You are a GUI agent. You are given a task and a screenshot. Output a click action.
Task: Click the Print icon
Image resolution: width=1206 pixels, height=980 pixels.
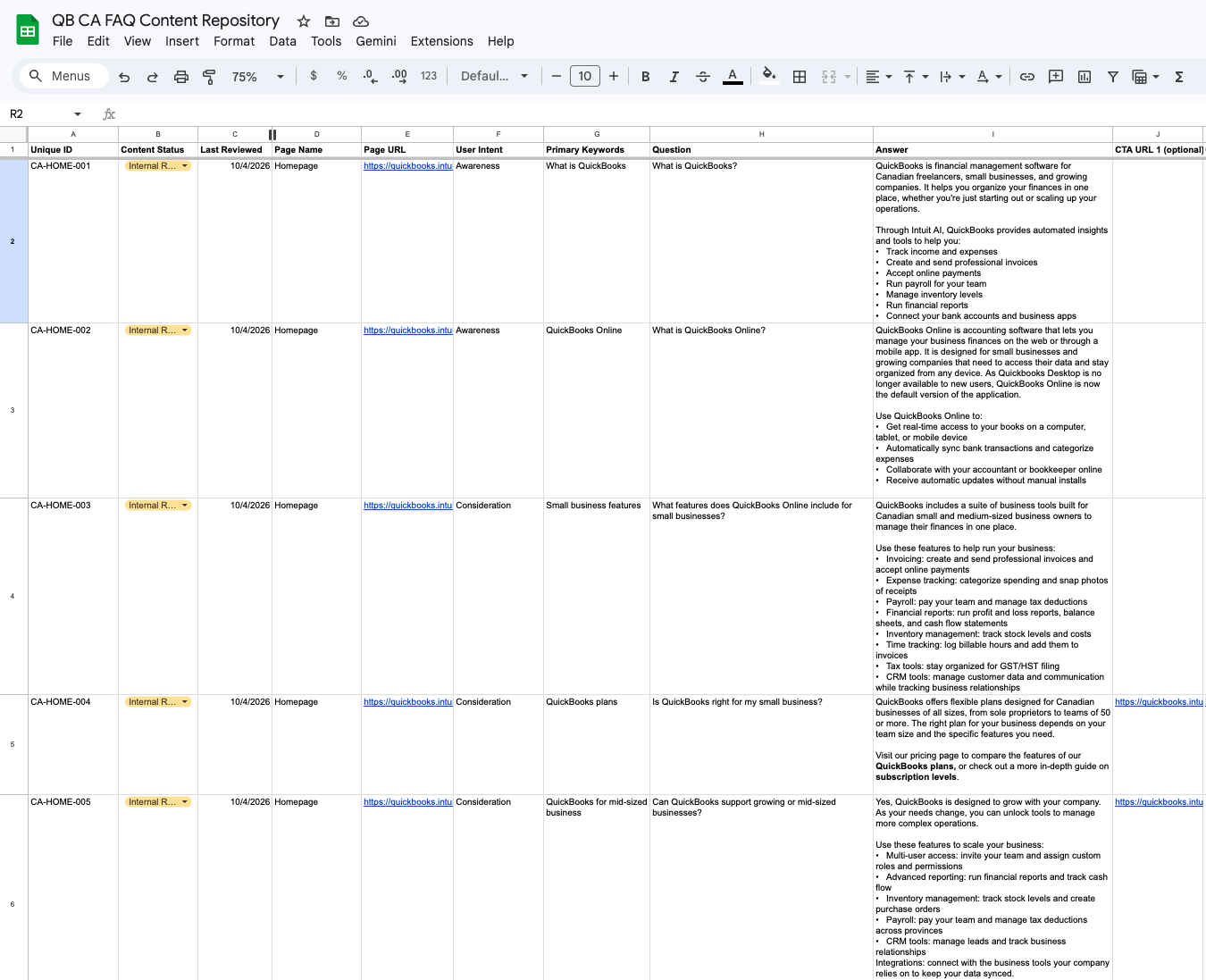[x=181, y=77]
